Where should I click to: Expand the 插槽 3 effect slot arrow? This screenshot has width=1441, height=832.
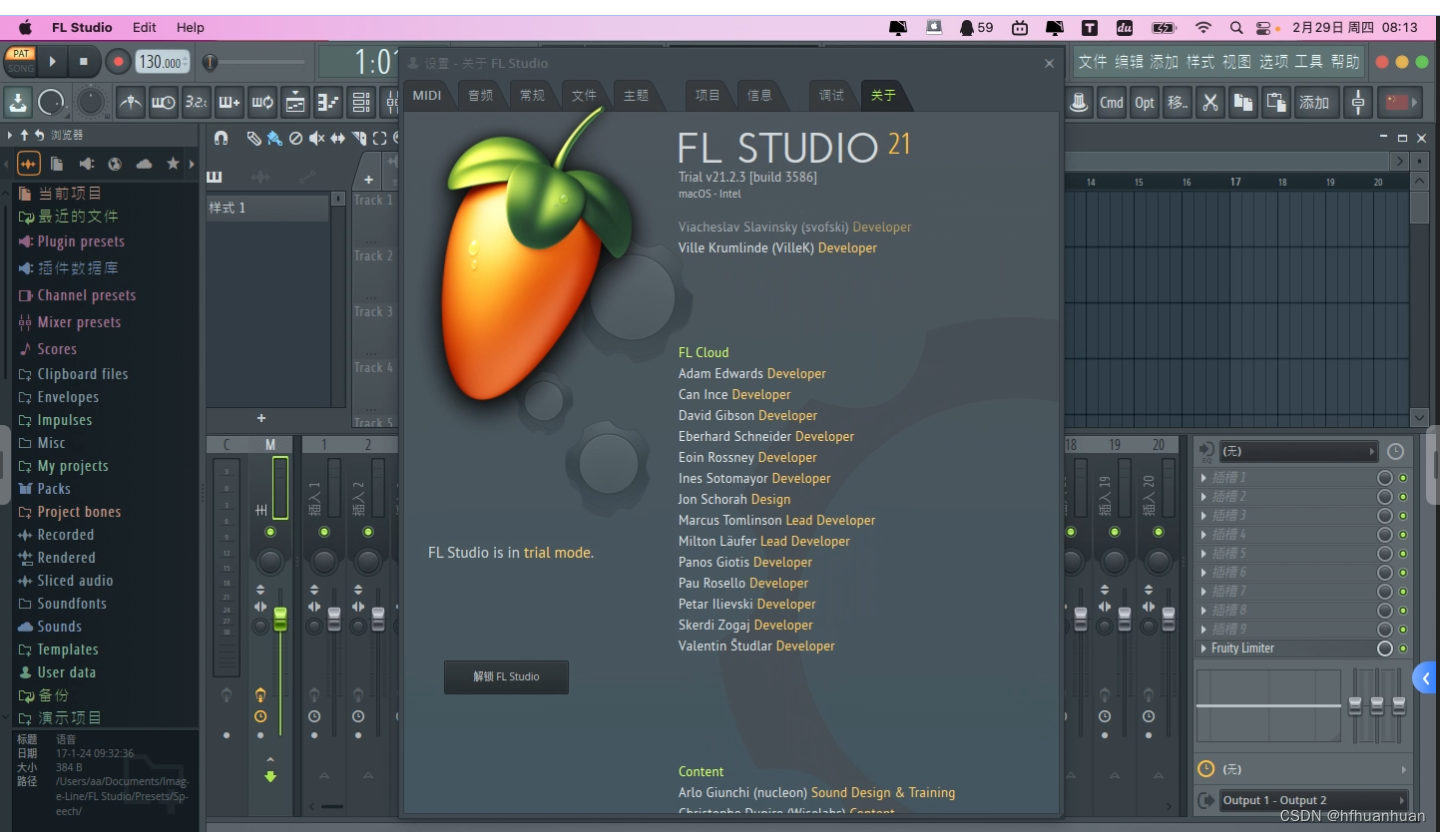coord(1203,516)
